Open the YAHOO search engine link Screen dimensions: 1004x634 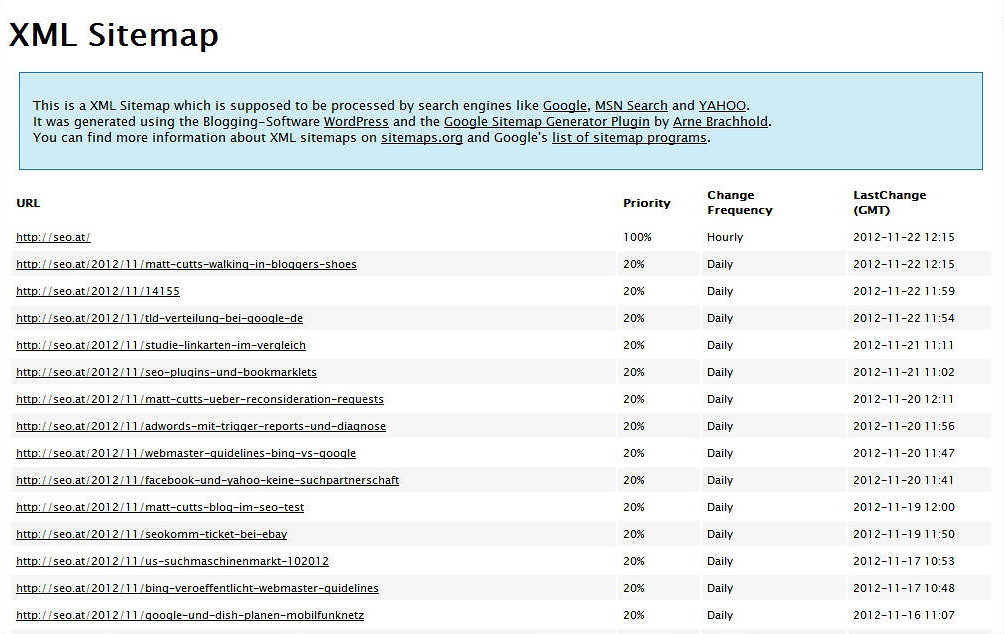[722, 106]
